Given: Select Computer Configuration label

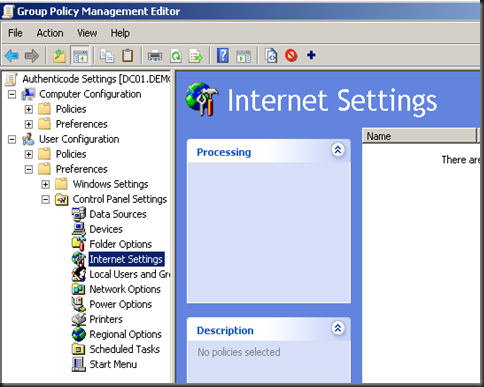Looking at the screenshot, I should pyautogui.click(x=90, y=94).
